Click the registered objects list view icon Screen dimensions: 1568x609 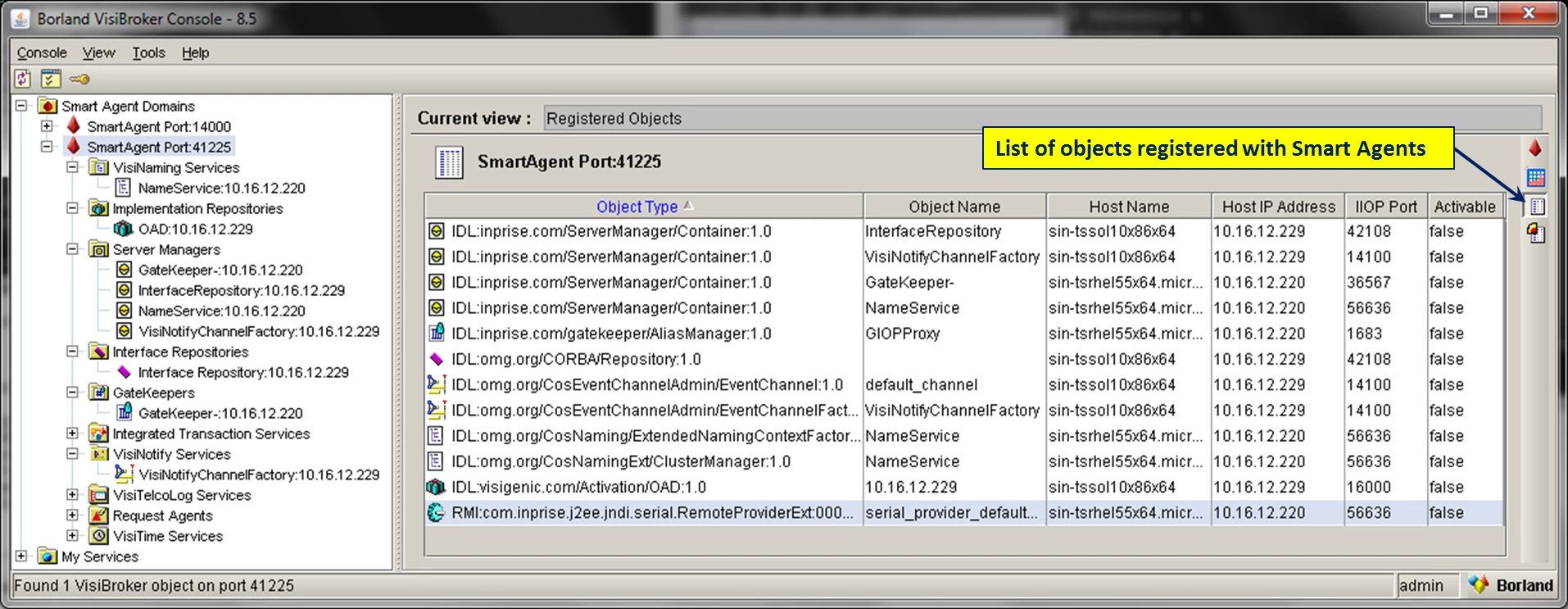[1538, 207]
